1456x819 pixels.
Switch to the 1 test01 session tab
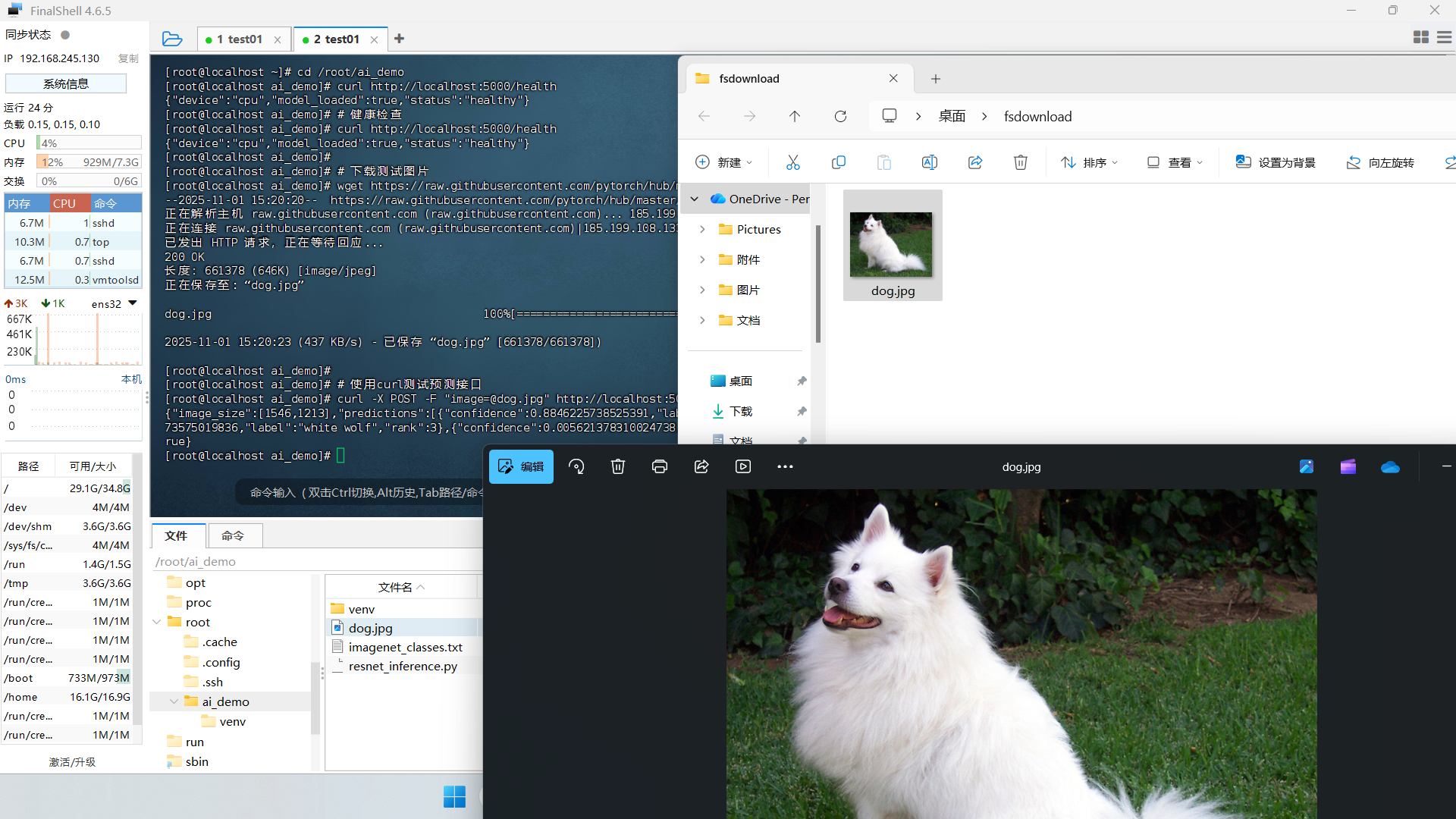coord(240,39)
